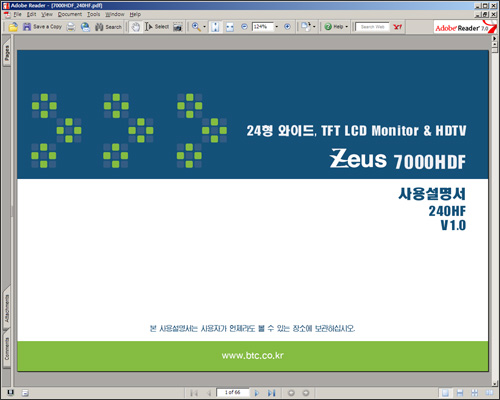Click the page size icon in status bar
The image size is (500, 400).
pyautogui.click(x=25, y=393)
